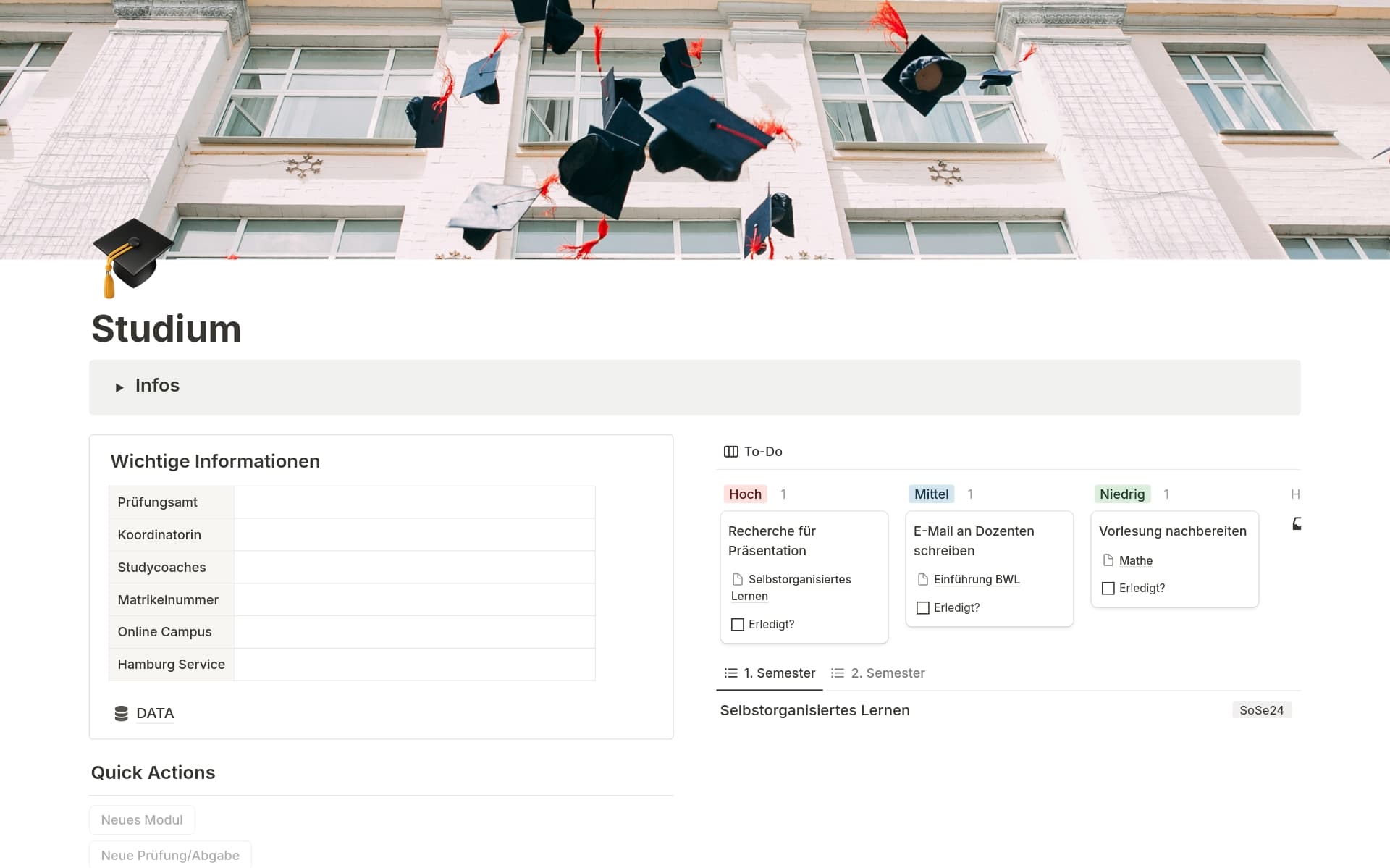Click page icon next to Einführung BWL
Image resolution: width=1390 pixels, height=868 pixels.
(x=922, y=579)
